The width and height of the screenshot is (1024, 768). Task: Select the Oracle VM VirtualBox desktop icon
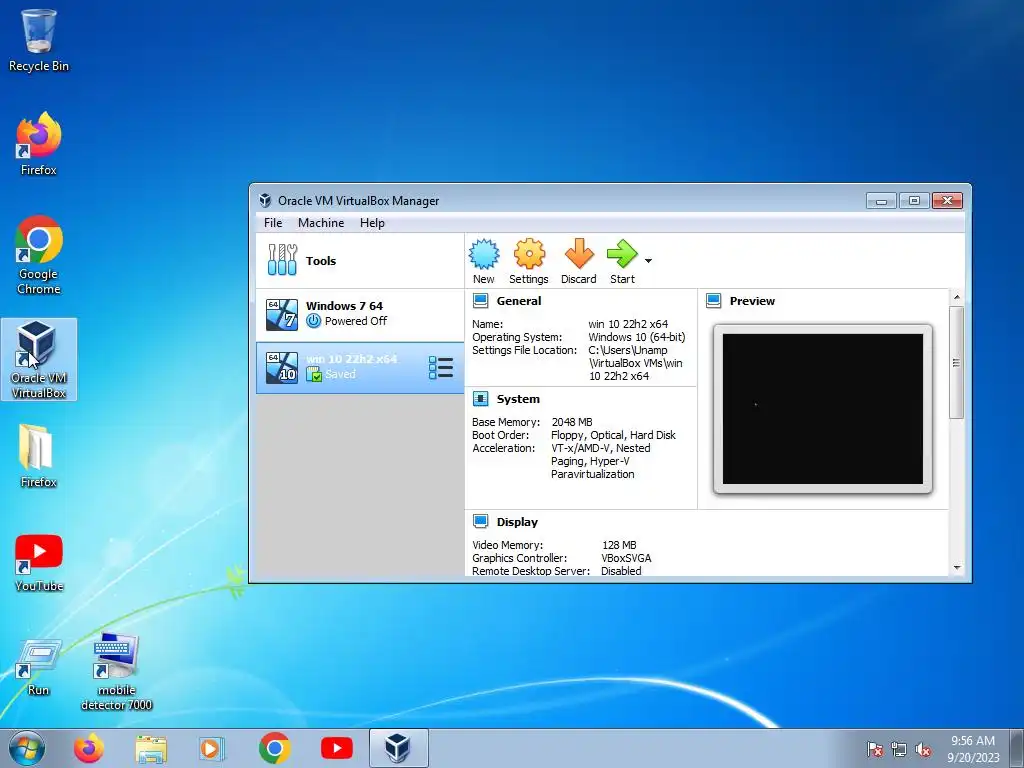pos(39,359)
